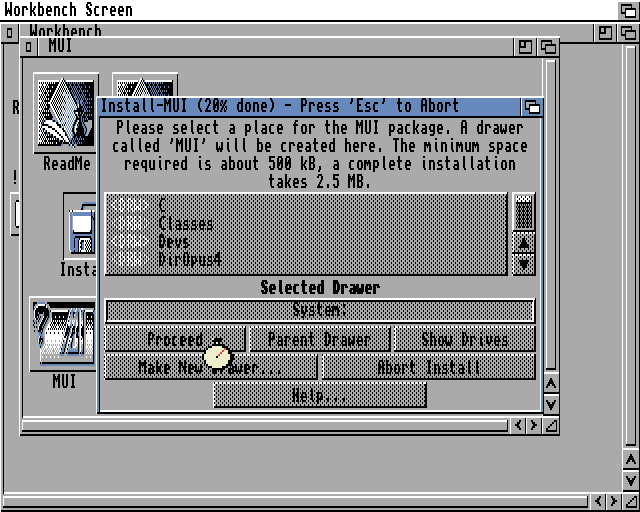The width and height of the screenshot is (640, 512).
Task: Click the Show Drives button
Action: pos(464,339)
